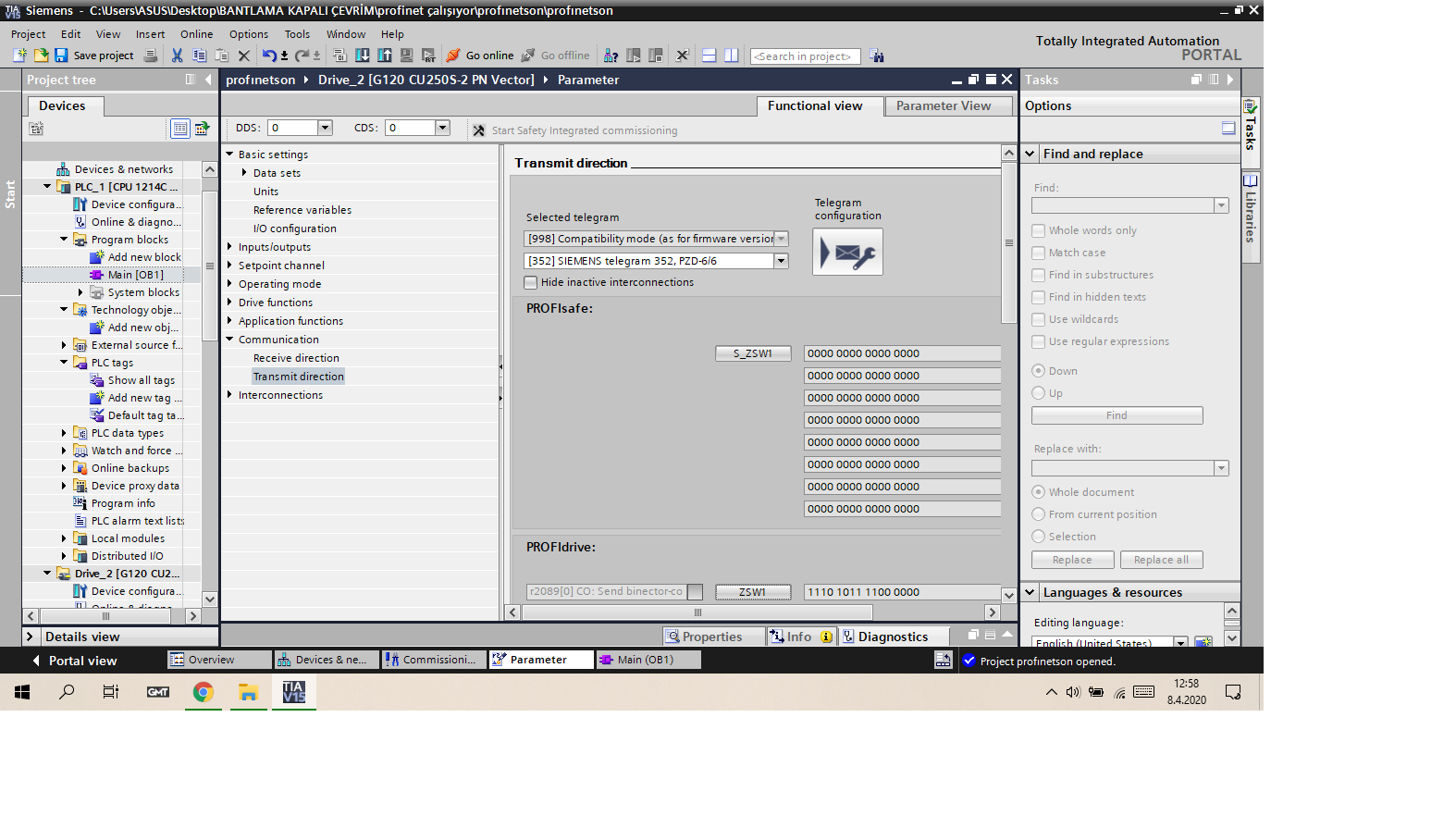The width and height of the screenshot is (1456, 816).
Task: Click the Compile toolbar icon
Action: pos(339,56)
